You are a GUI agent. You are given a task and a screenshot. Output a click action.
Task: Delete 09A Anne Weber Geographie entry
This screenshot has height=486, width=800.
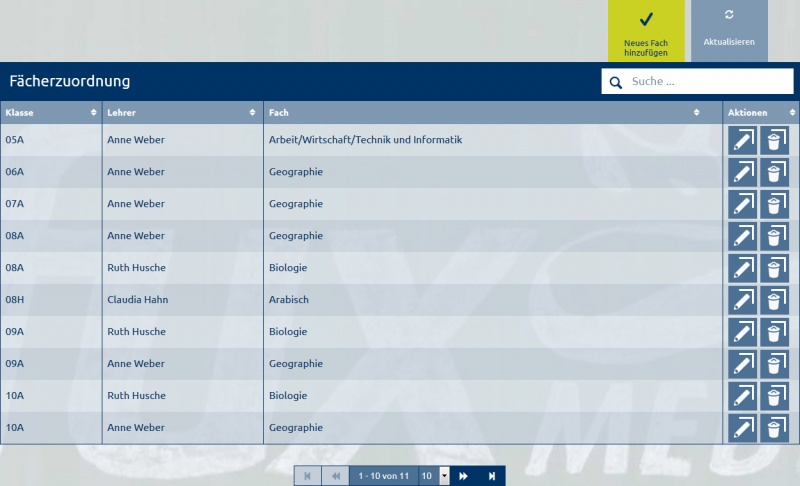pos(774,364)
